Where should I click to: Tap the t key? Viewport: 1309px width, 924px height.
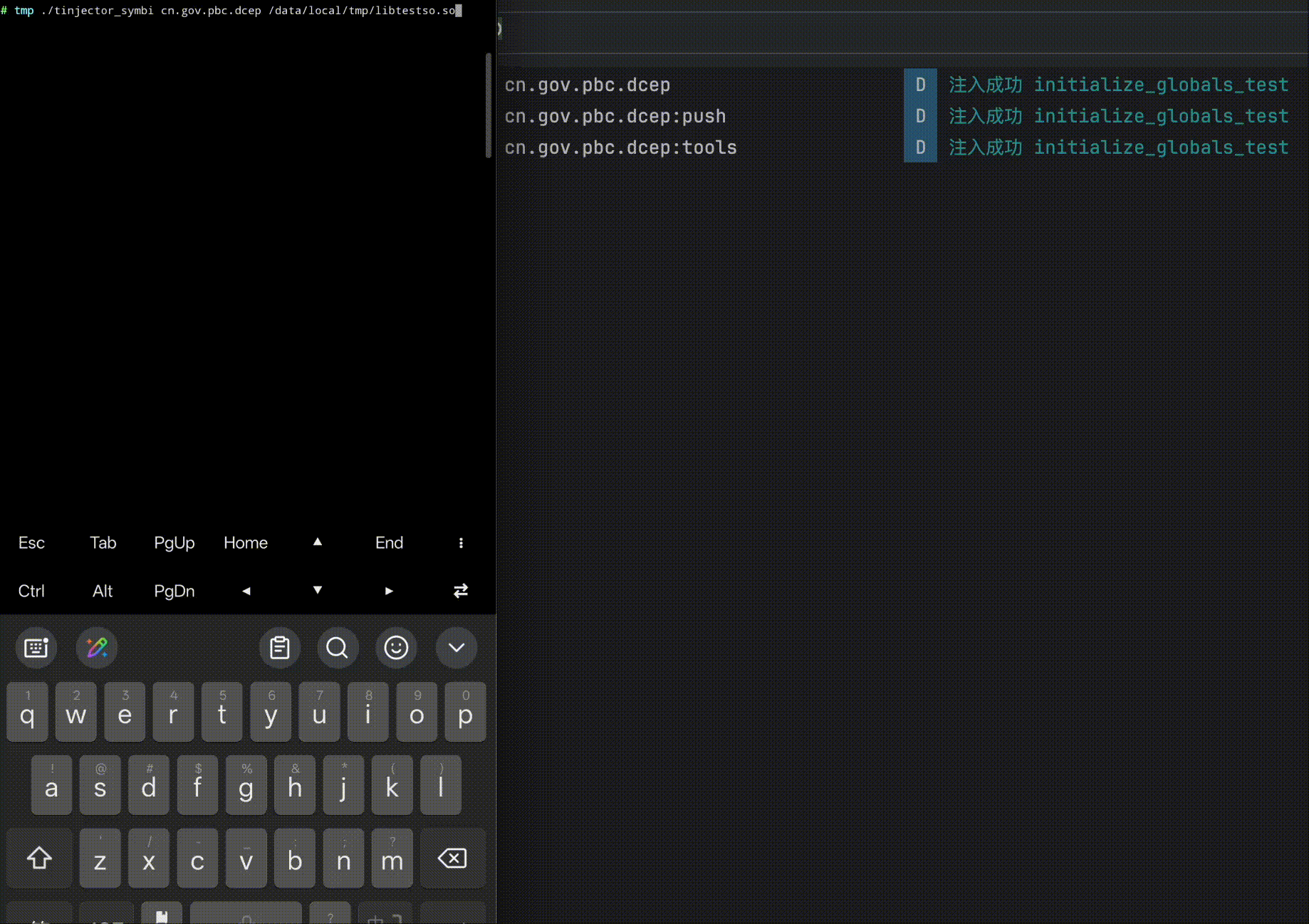pyautogui.click(x=222, y=712)
